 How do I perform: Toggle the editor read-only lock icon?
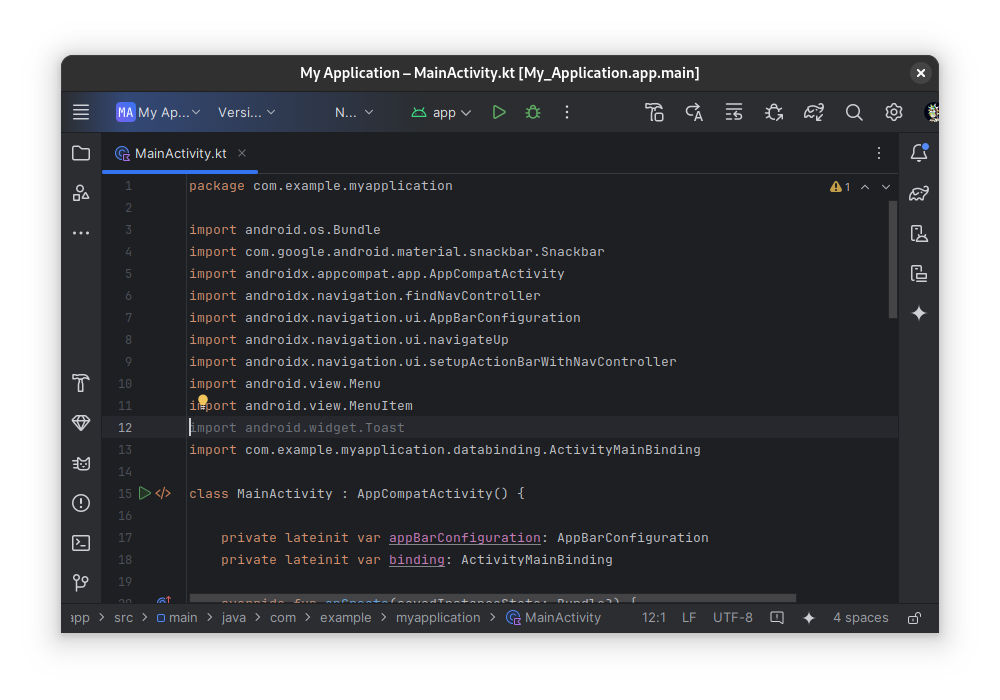[913, 617]
